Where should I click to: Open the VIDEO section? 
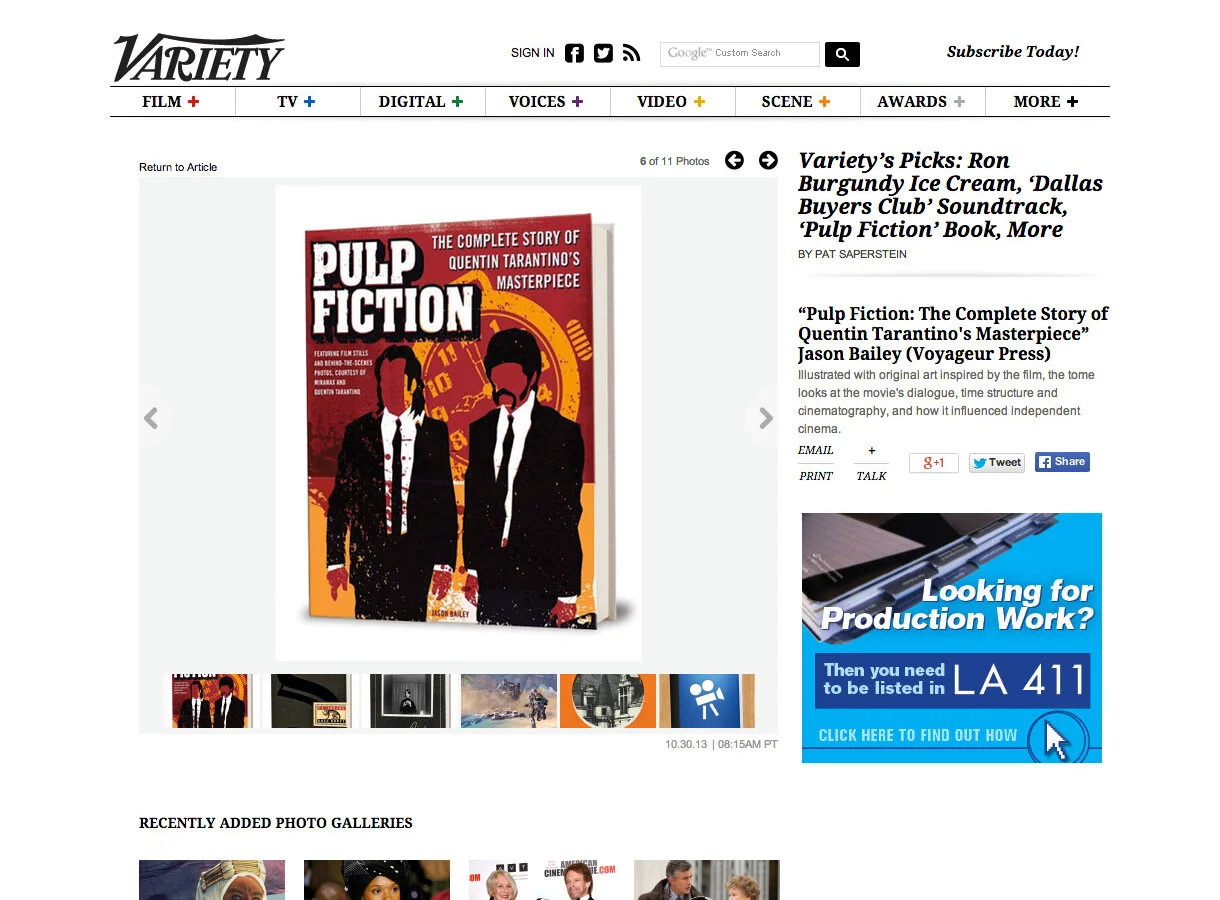pyautogui.click(x=662, y=102)
